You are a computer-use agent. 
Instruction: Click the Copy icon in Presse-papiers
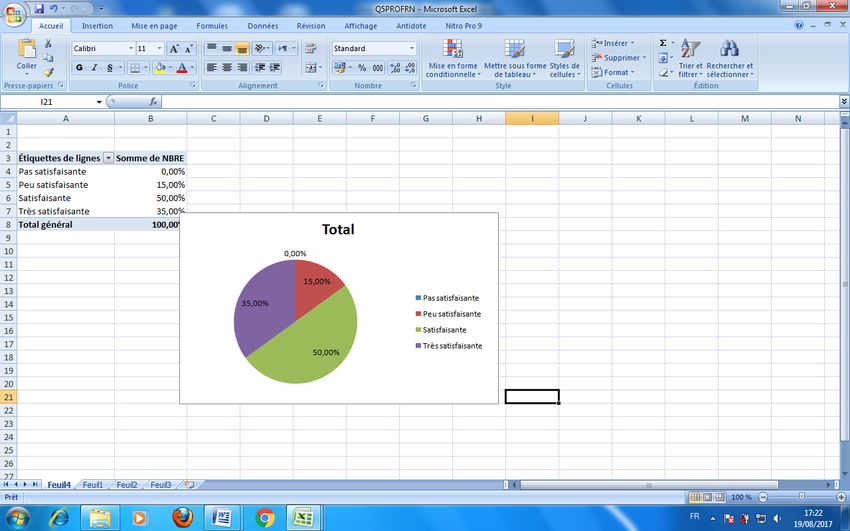click(x=48, y=57)
